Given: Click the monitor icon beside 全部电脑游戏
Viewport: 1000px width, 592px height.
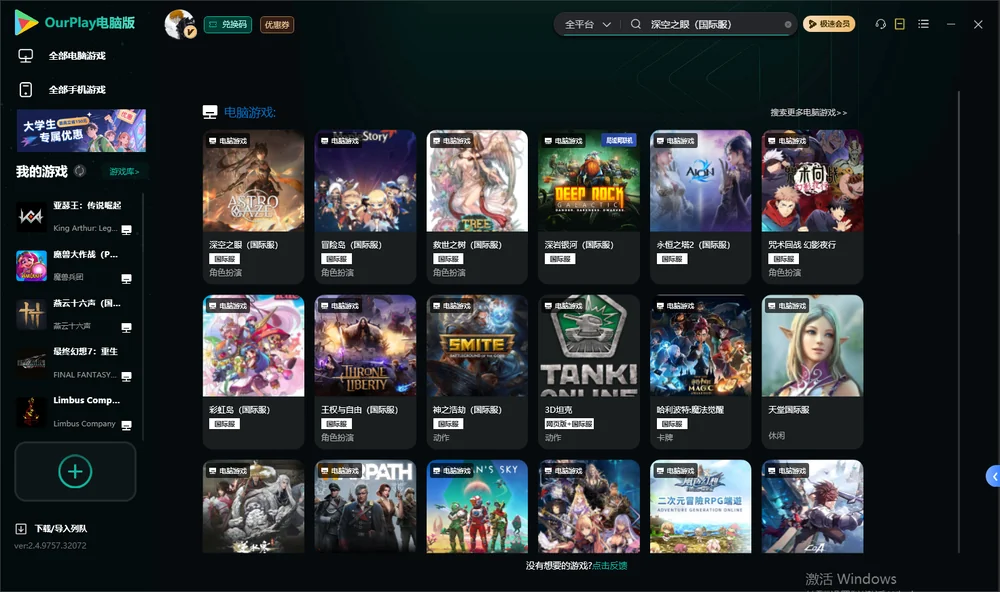Looking at the screenshot, I should point(26,56).
